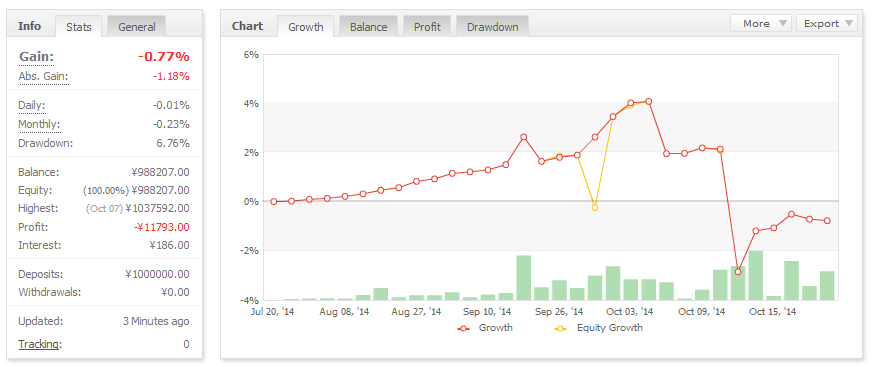Click the withdrawals value ¥0.00
The height and width of the screenshot is (367, 872).
[x=175, y=292]
